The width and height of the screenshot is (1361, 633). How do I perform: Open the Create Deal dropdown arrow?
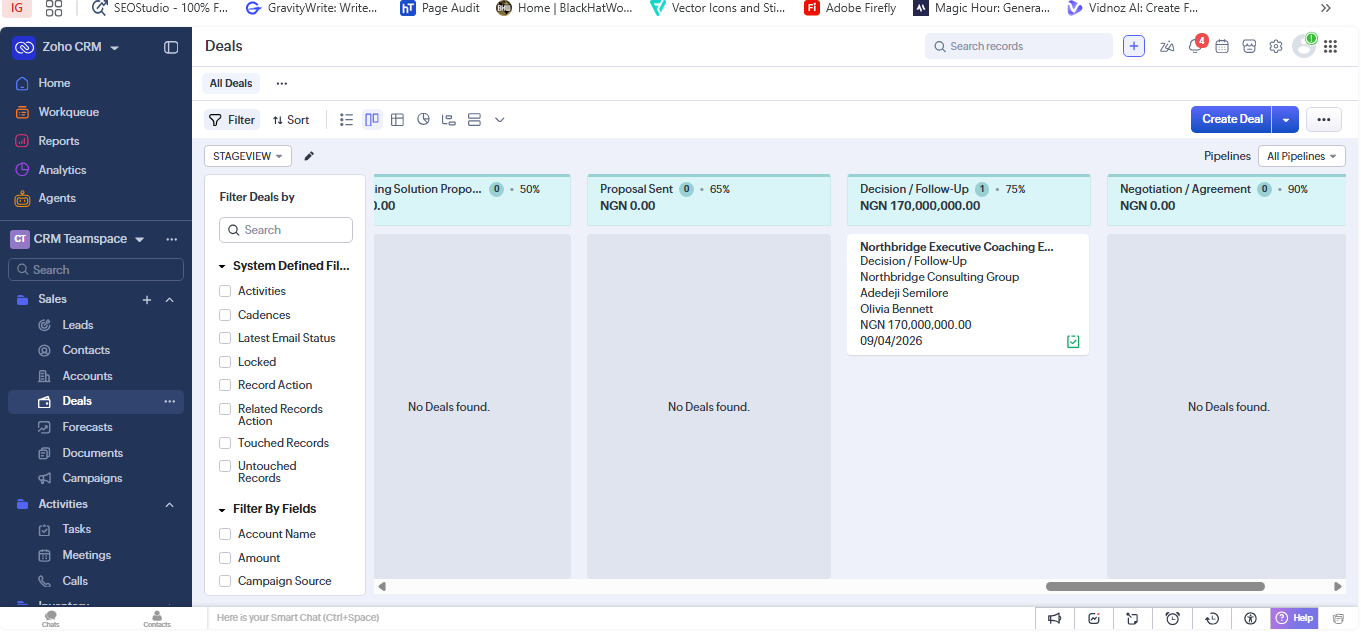click(x=1285, y=120)
